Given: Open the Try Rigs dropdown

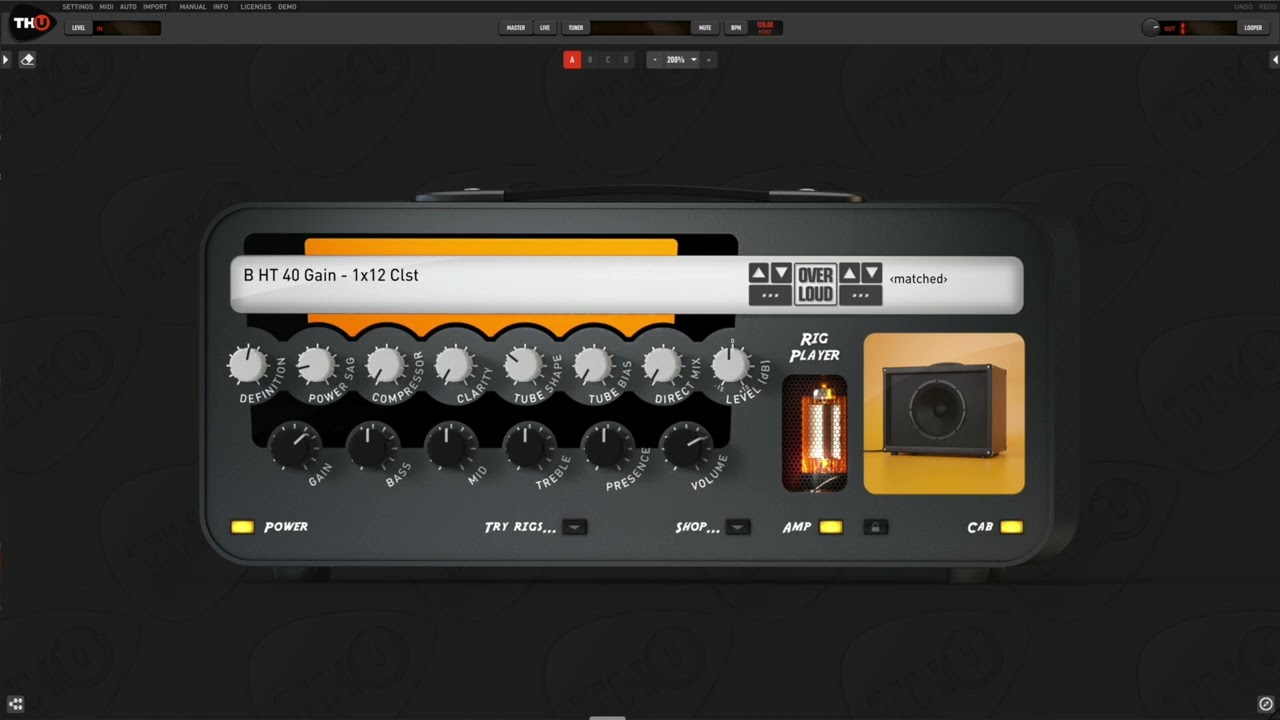Looking at the screenshot, I should (575, 527).
